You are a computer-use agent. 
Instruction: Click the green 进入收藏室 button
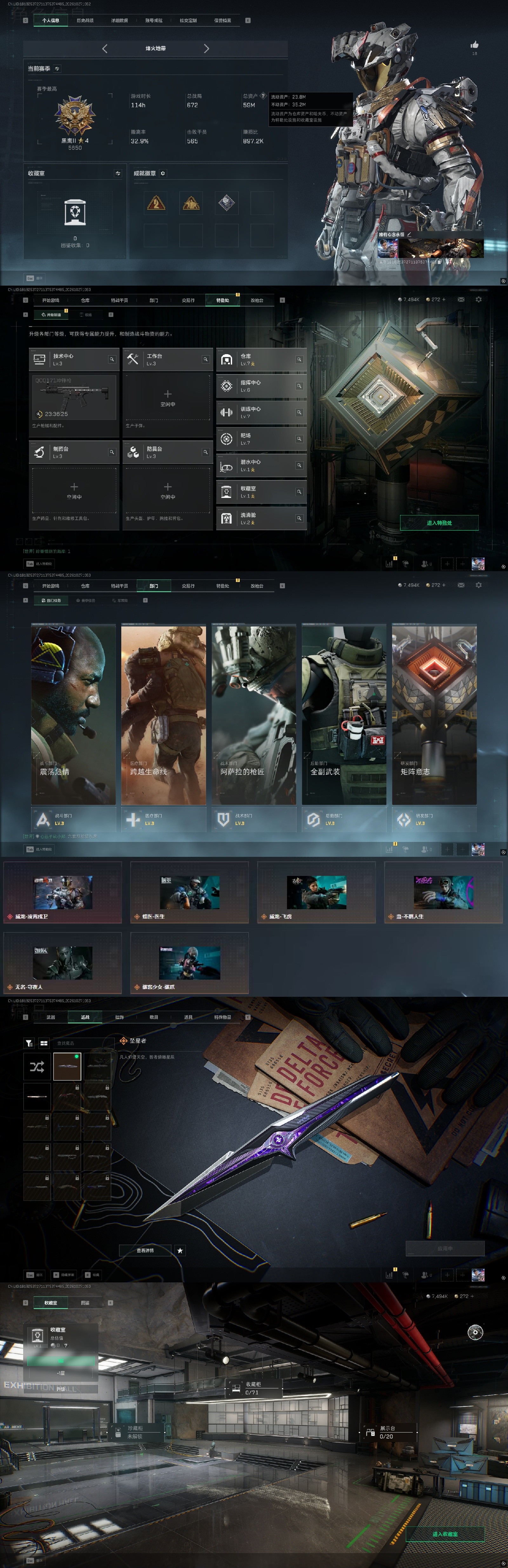445,1534
